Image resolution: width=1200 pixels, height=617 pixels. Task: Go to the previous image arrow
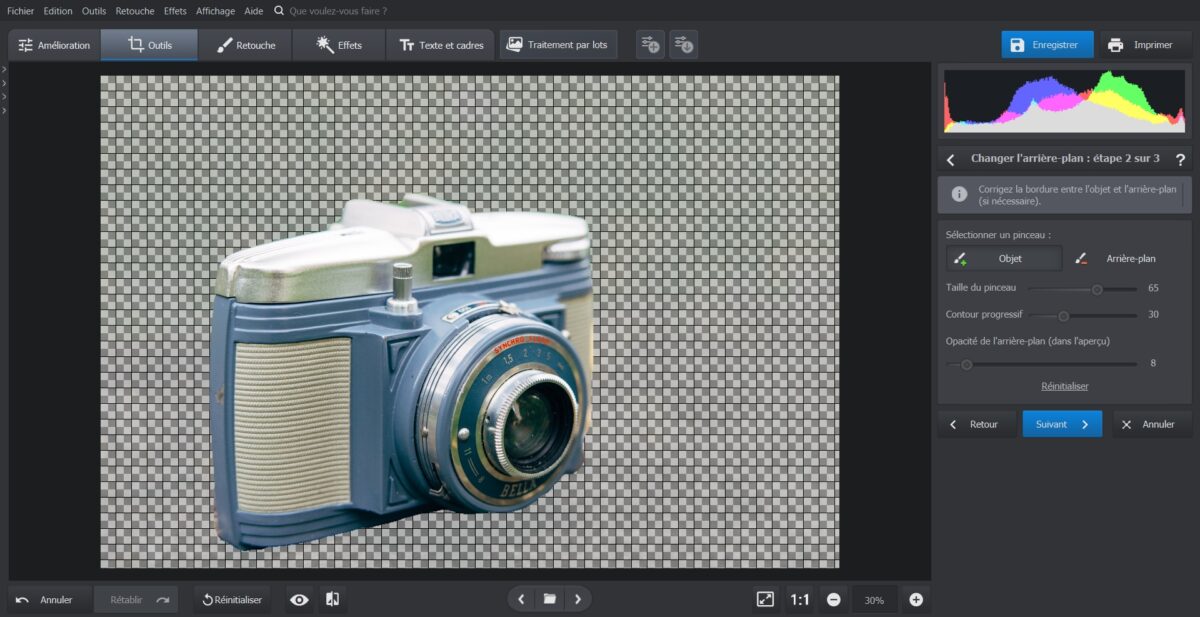(x=521, y=600)
